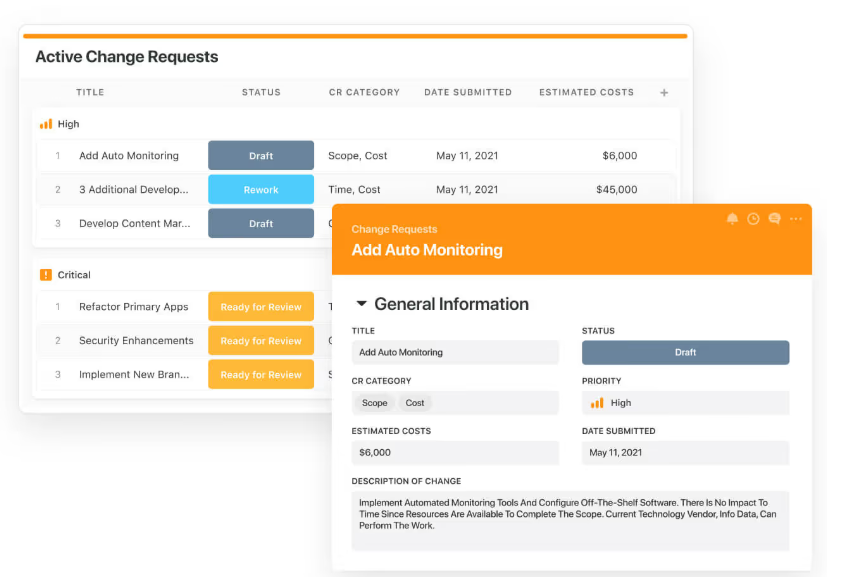863x577 pixels.
Task: Click the Description of Change text area
Action: (x=570, y=518)
